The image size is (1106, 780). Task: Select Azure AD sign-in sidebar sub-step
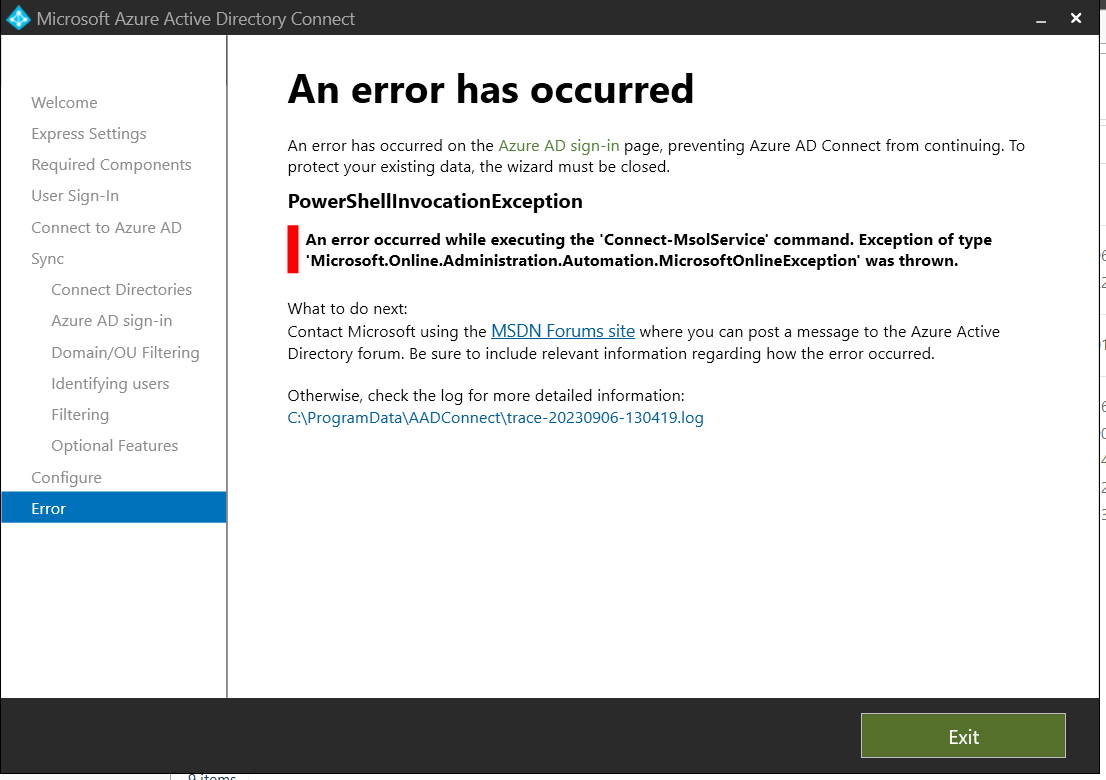[111, 320]
